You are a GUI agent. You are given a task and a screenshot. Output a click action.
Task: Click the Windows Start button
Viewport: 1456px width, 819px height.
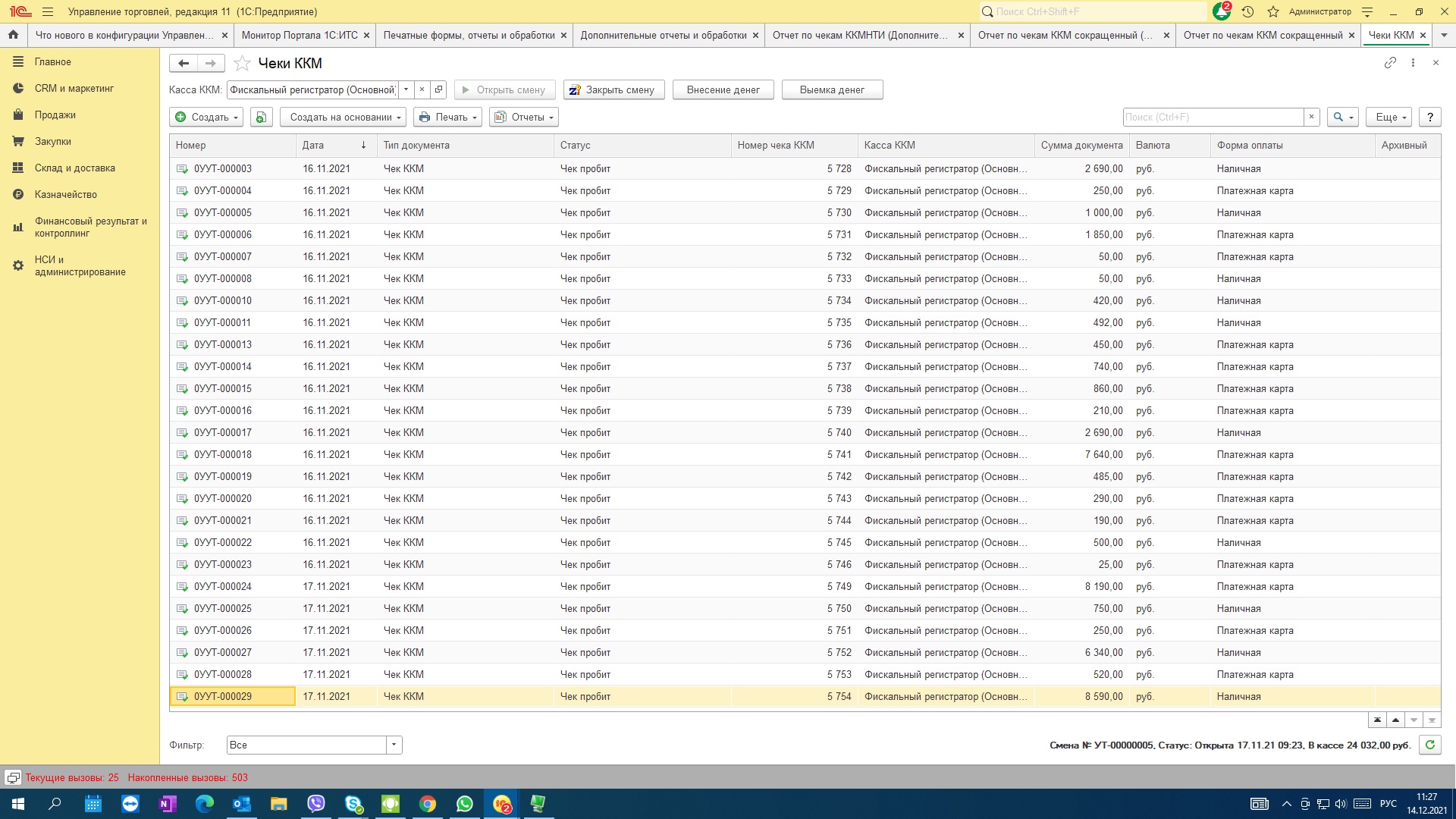tap(18, 804)
